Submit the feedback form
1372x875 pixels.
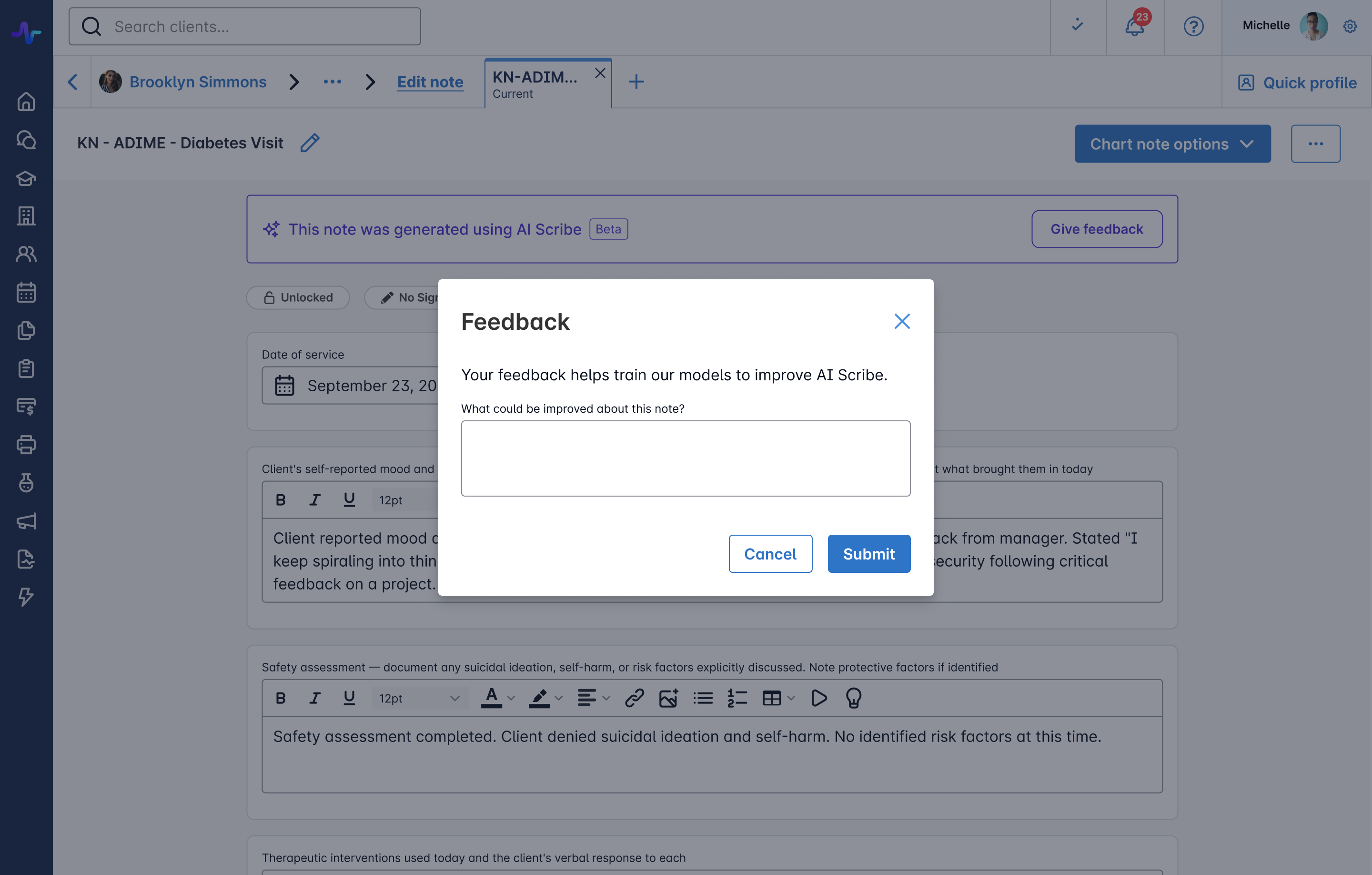(x=868, y=553)
